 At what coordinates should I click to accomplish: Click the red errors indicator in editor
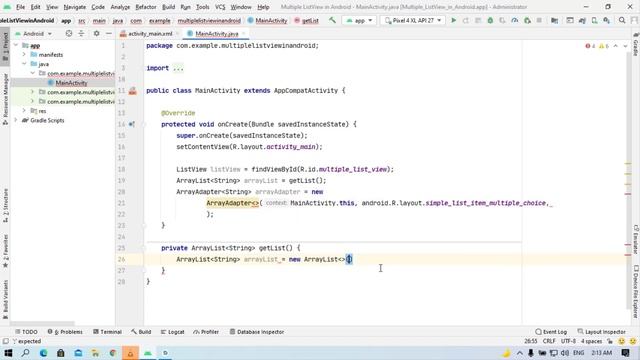click(x=590, y=46)
